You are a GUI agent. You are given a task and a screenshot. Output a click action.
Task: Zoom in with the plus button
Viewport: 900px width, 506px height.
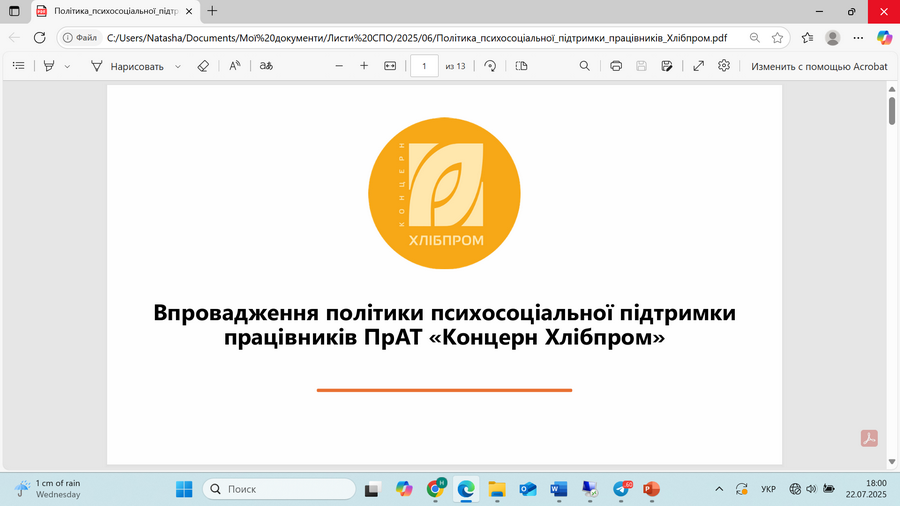click(x=364, y=66)
